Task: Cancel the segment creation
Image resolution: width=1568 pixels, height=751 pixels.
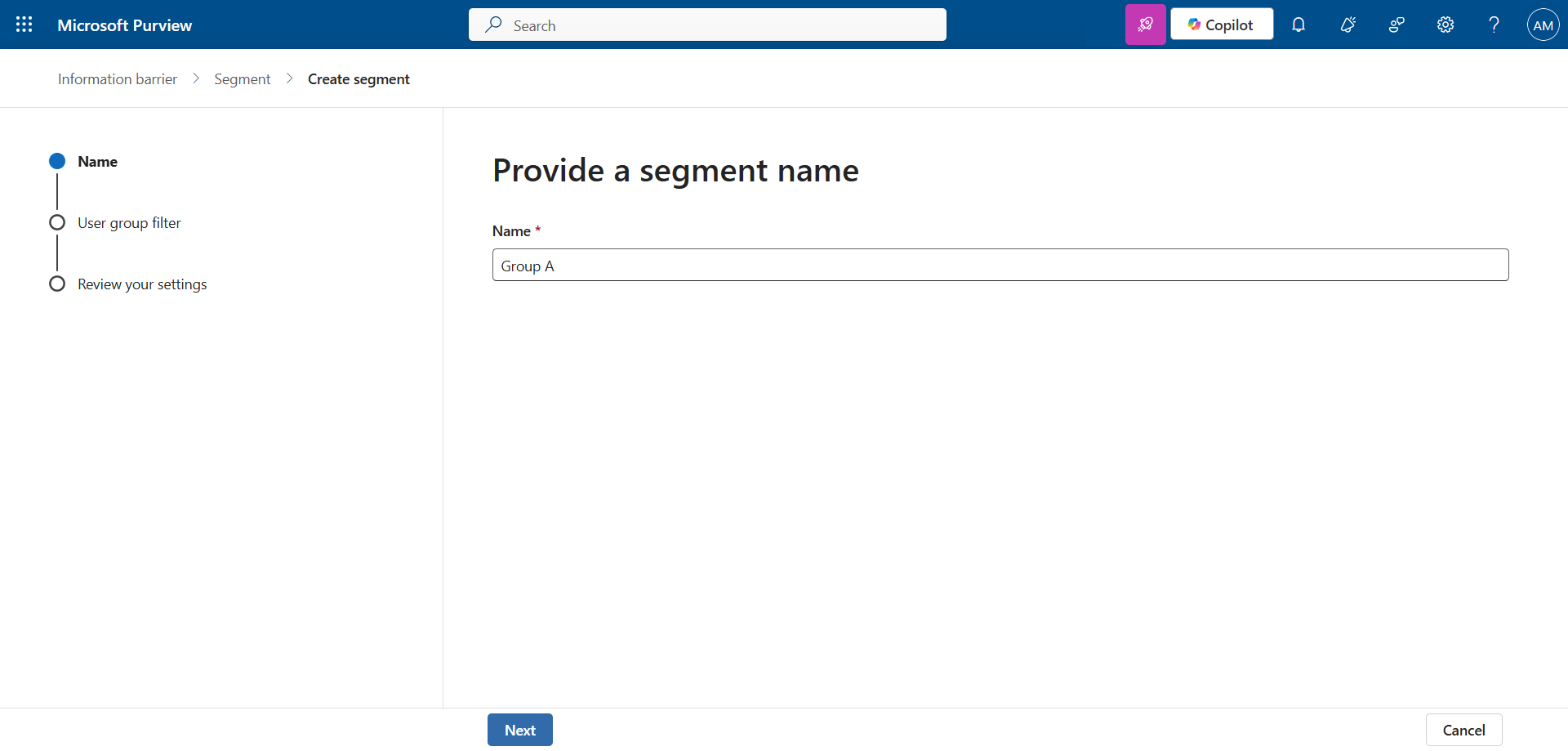Action: (x=1463, y=730)
